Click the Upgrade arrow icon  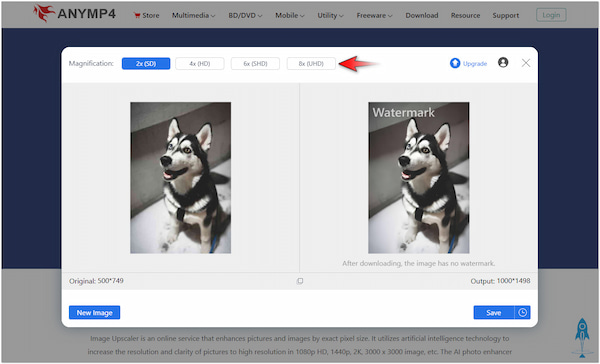[455, 63]
